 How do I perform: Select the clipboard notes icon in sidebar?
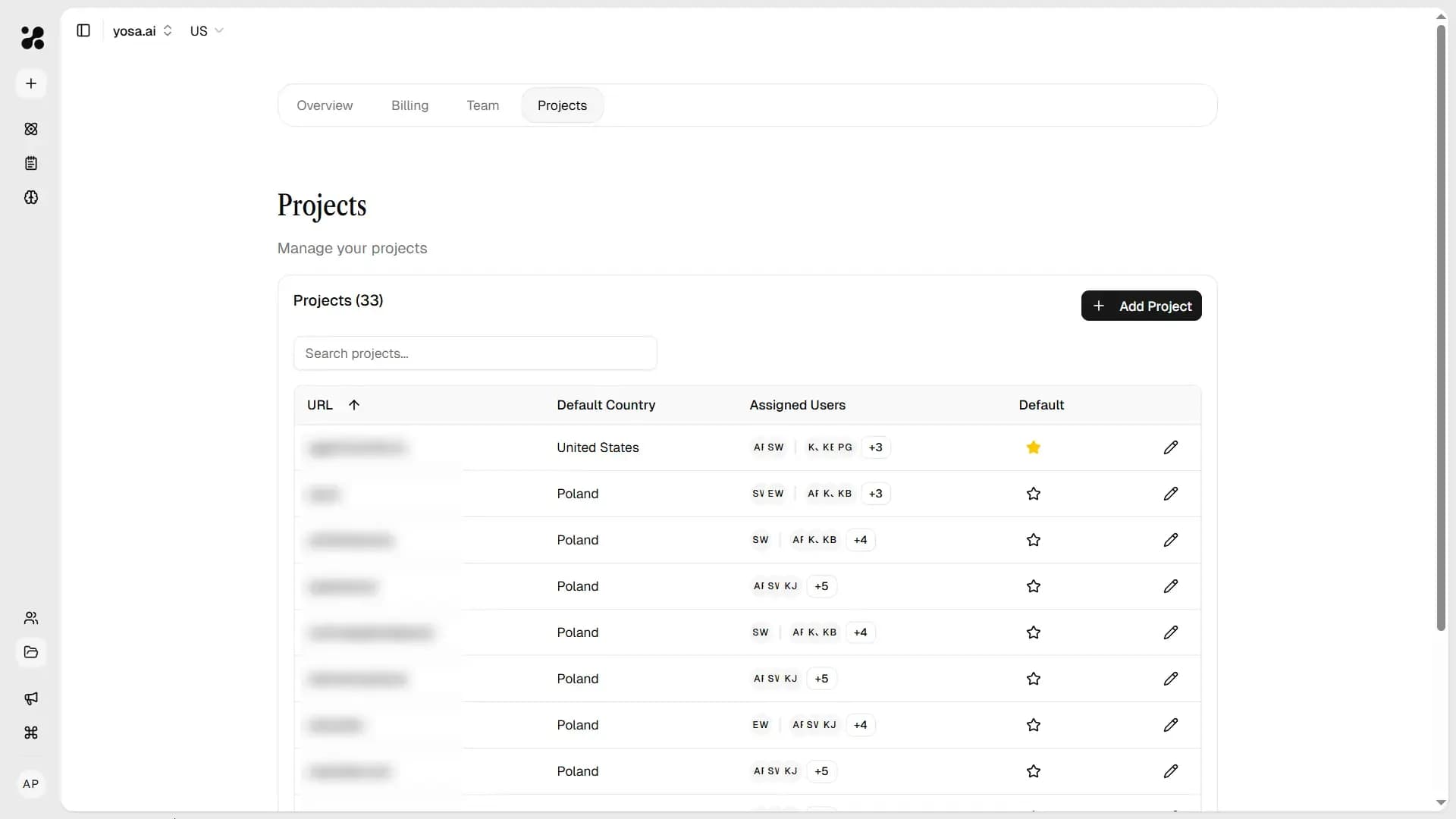31,163
